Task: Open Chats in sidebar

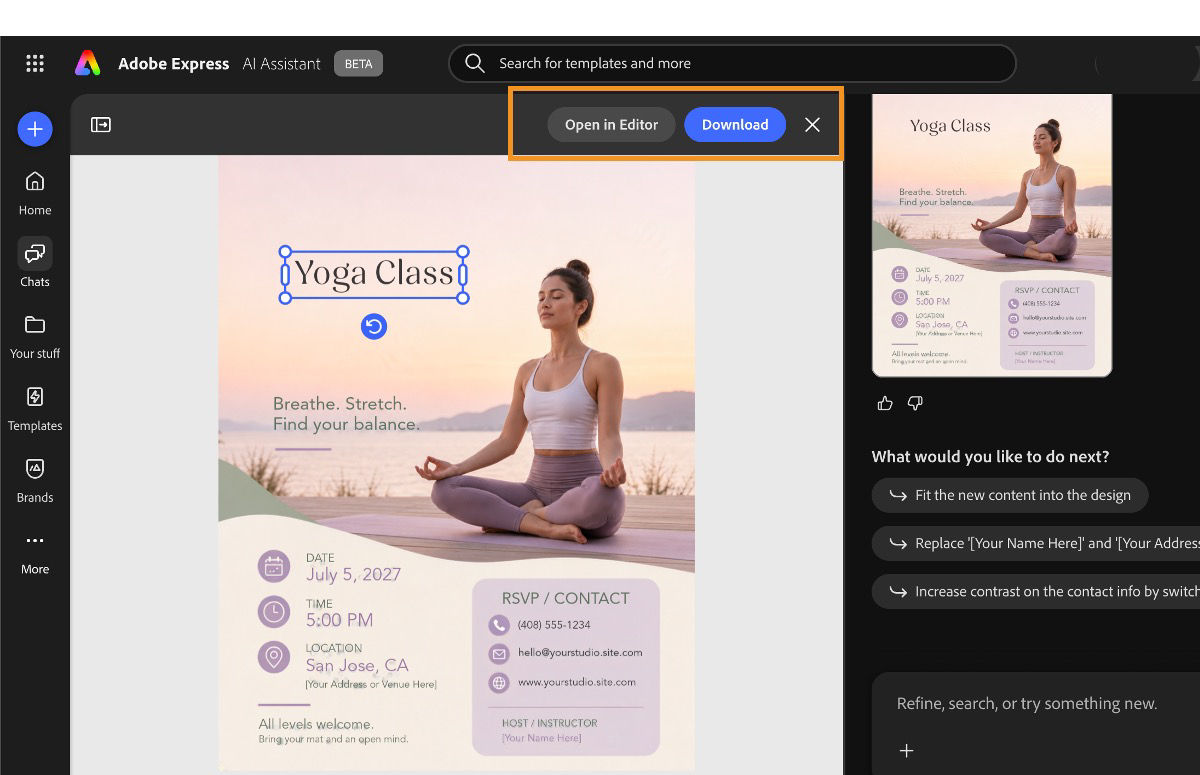Action: click(35, 264)
